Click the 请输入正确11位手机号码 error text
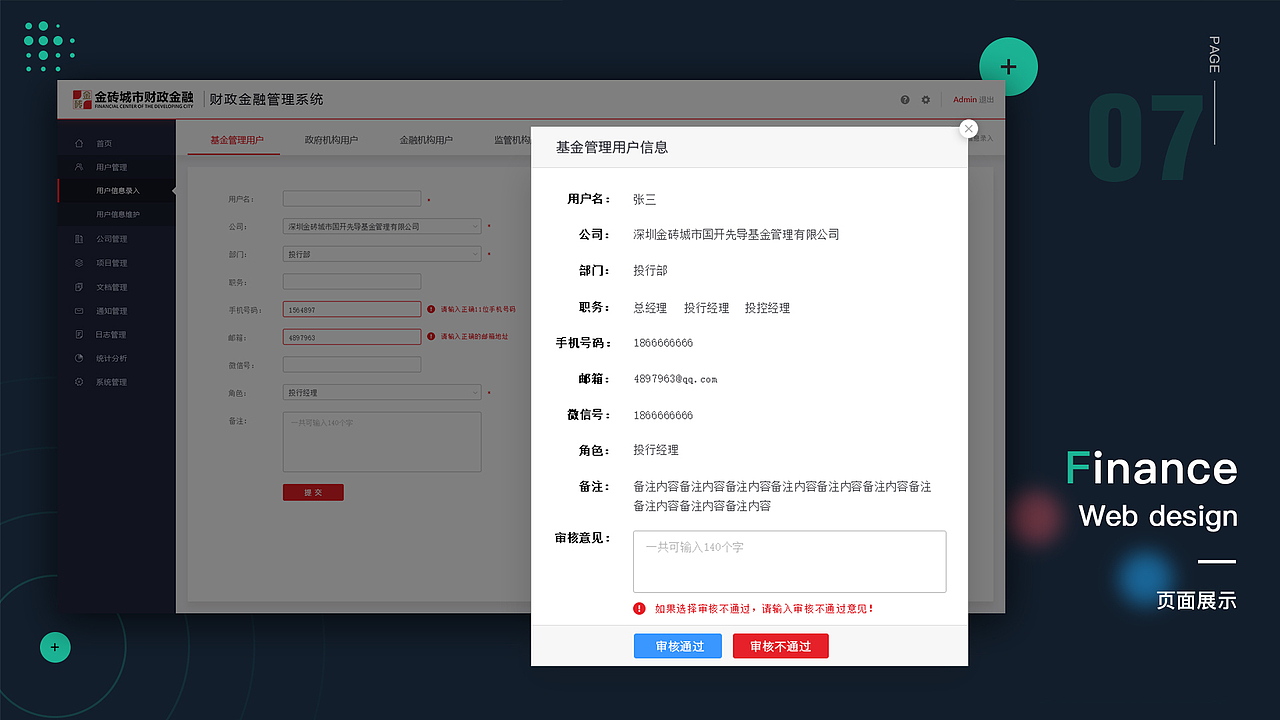The width and height of the screenshot is (1280, 720). pyautogui.click(x=478, y=310)
